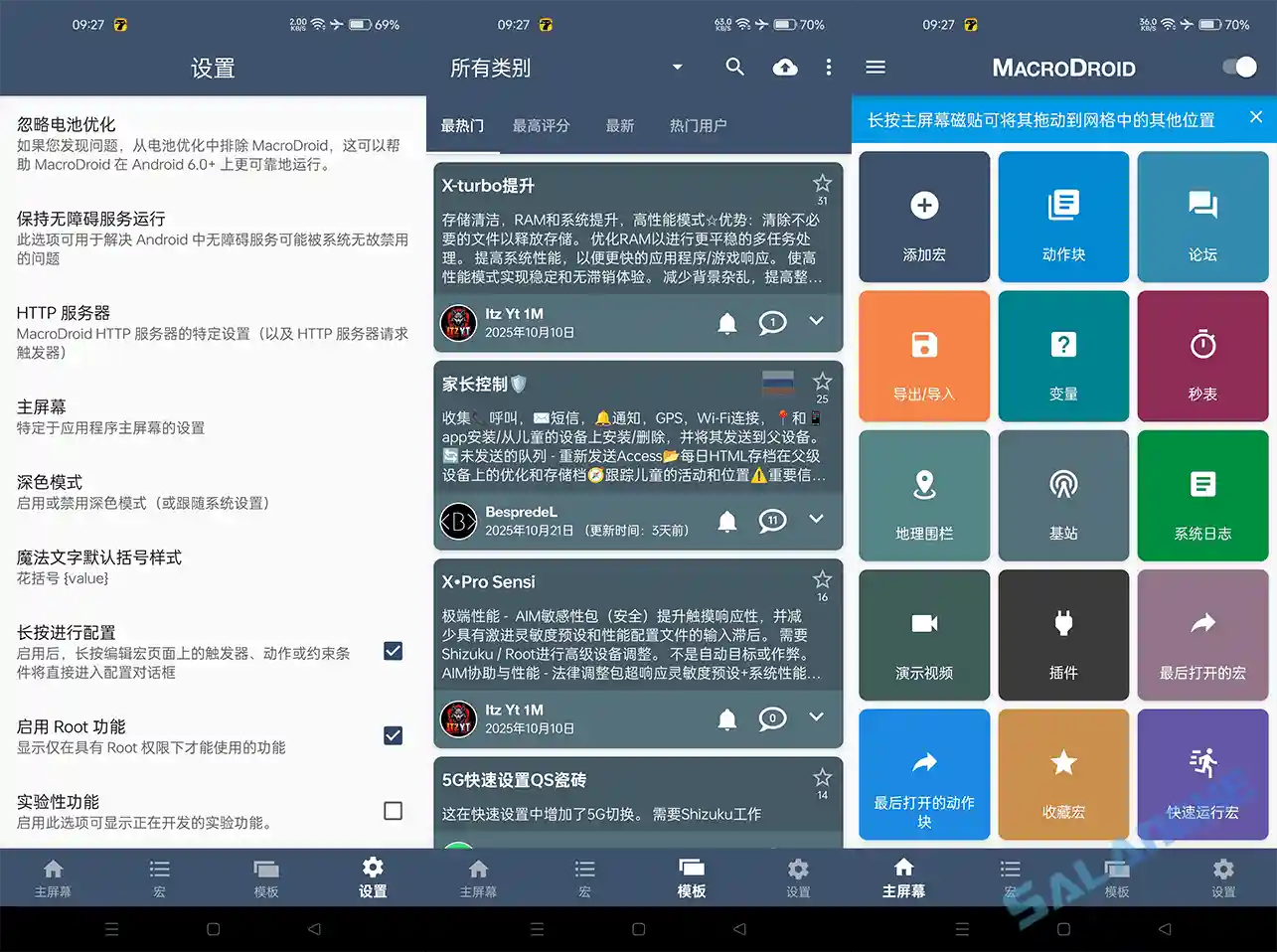Open the 收藏宏 (Favorite Macros) tile
This screenshot has height=952, width=1277.
[1063, 774]
